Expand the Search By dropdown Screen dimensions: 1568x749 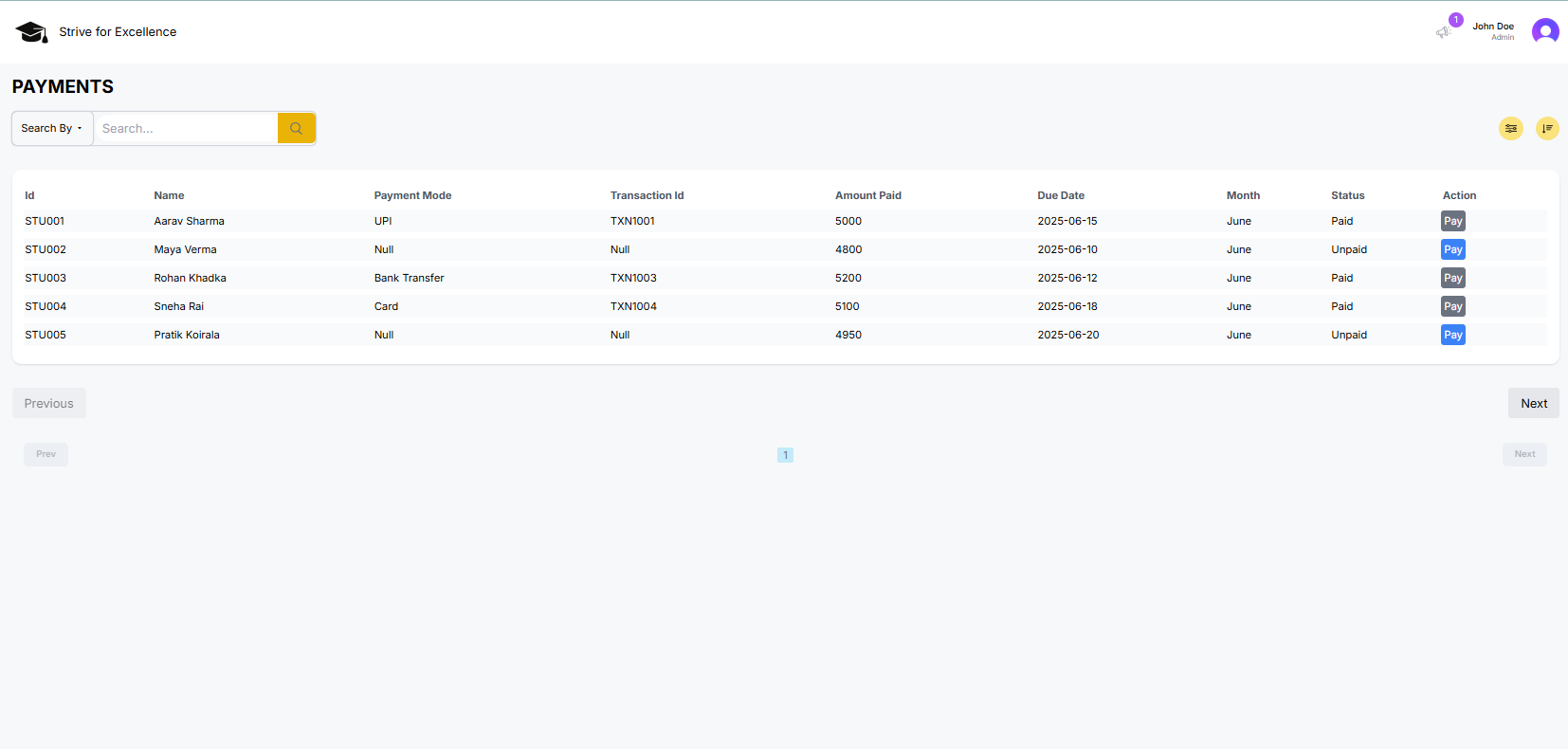(x=52, y=128)
